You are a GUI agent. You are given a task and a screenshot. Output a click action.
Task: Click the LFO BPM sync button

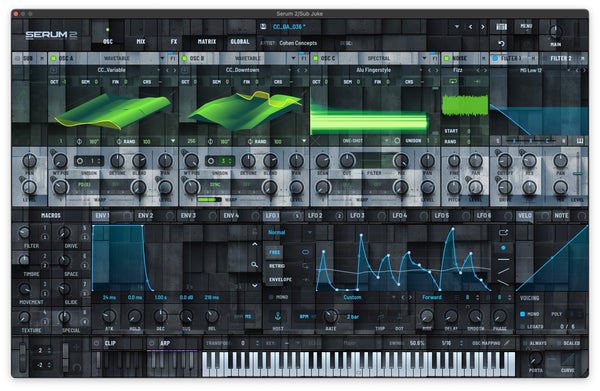304,316
